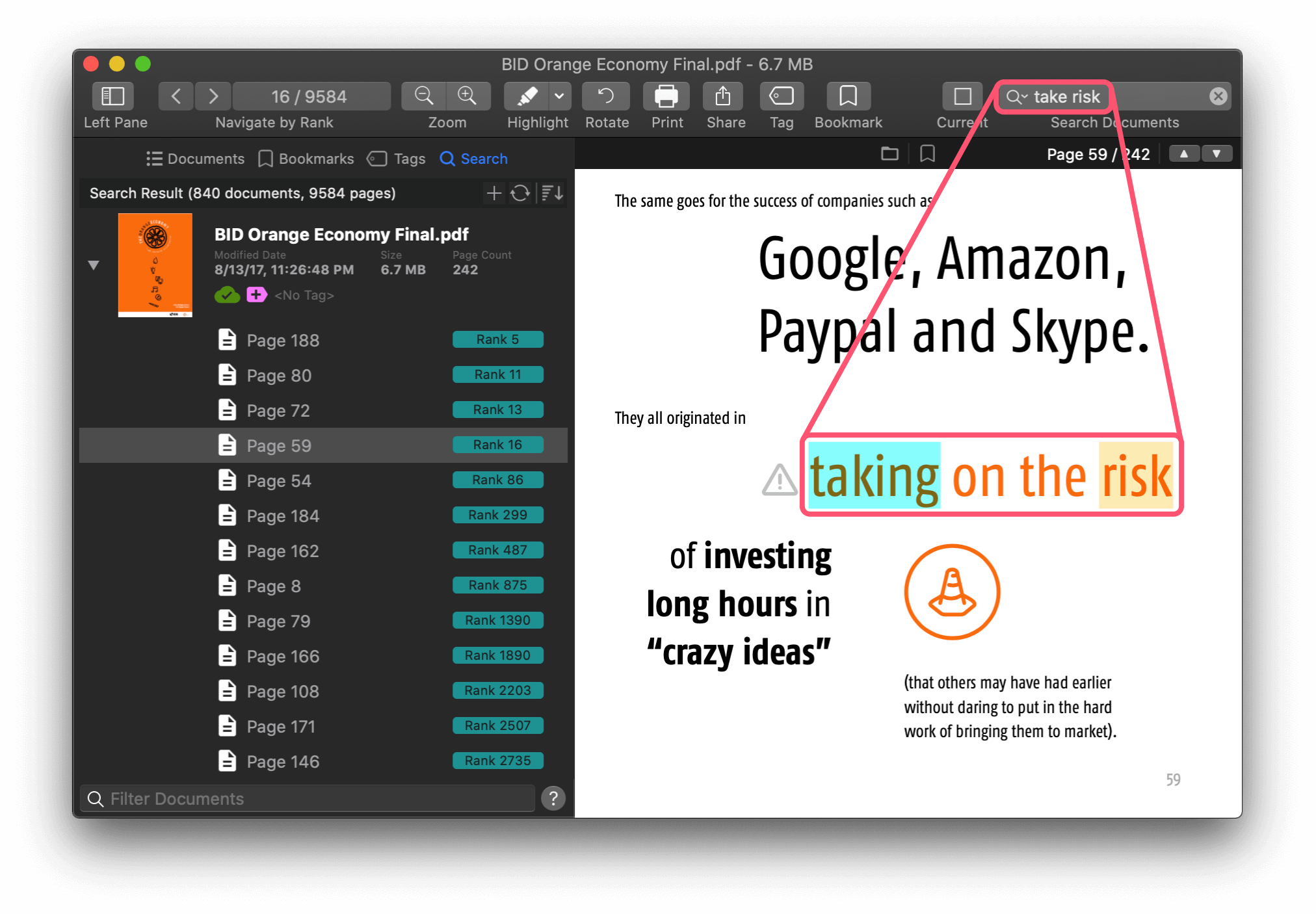Navigate to the next search rank
The height and width of the screenshot is (914, 1316).
coord(213,96)
